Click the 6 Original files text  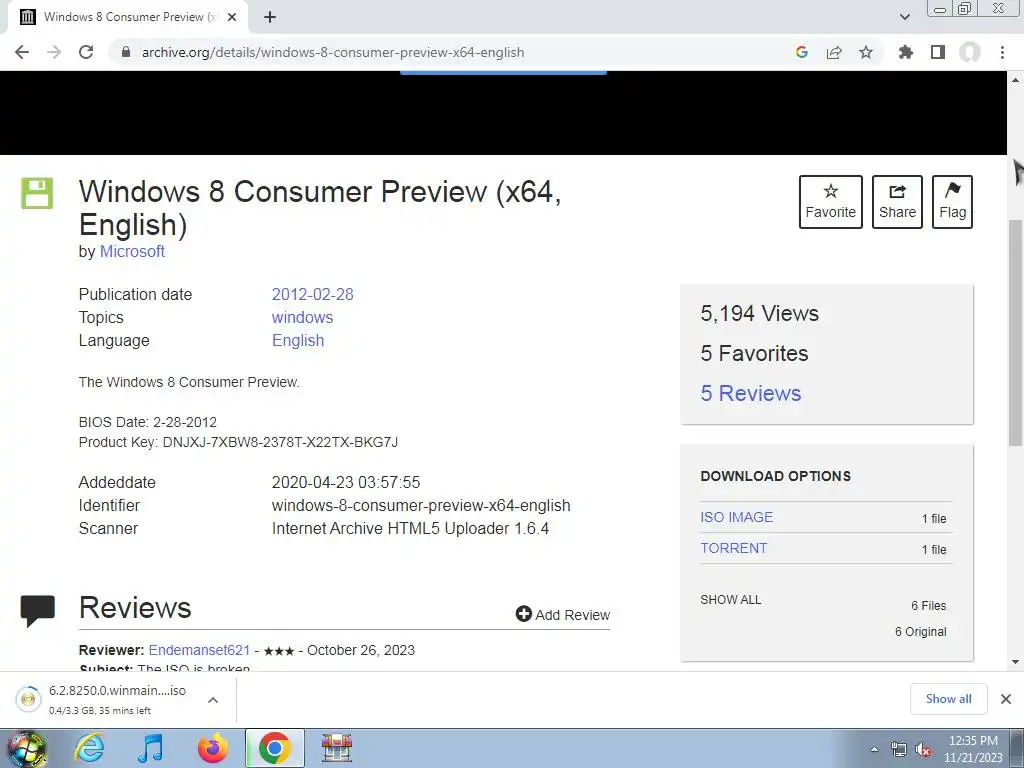920,632
